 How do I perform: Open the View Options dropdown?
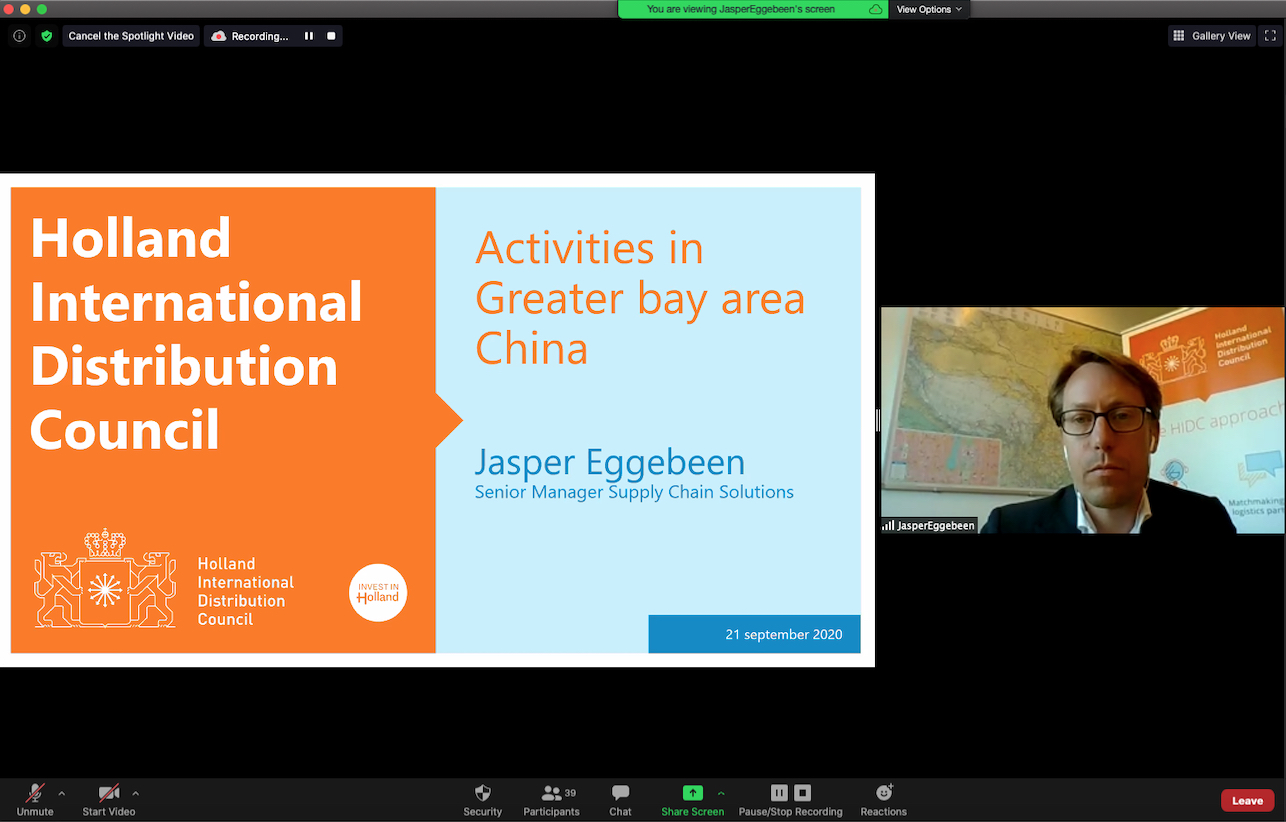pos(929,9)
